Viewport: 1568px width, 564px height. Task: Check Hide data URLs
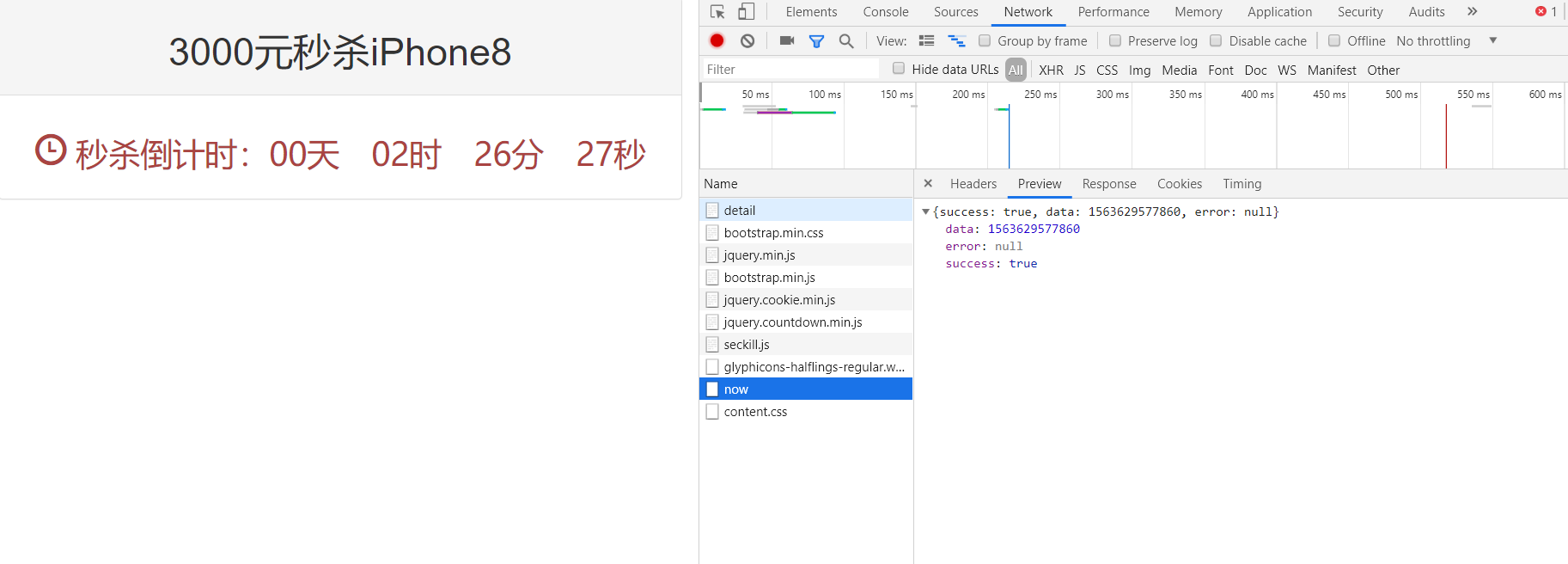coord(899,68)
